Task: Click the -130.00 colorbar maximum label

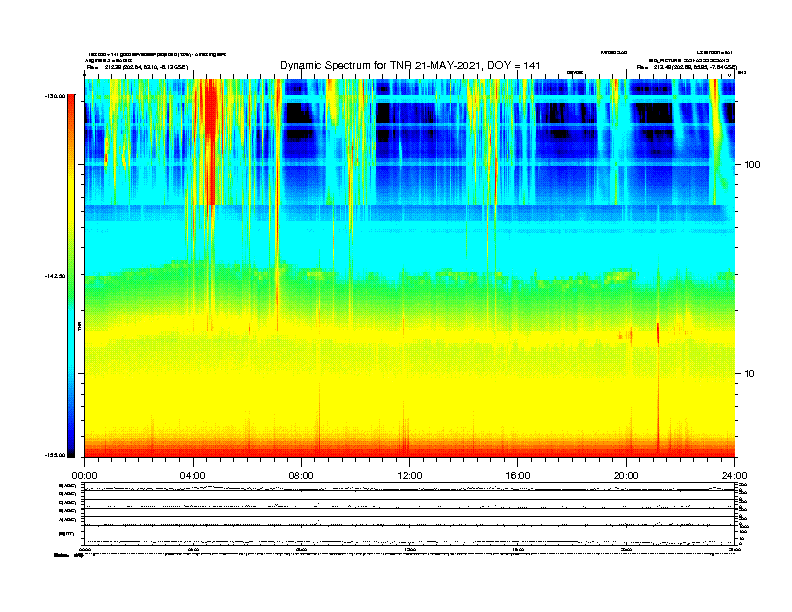Action: pos(55,96)
